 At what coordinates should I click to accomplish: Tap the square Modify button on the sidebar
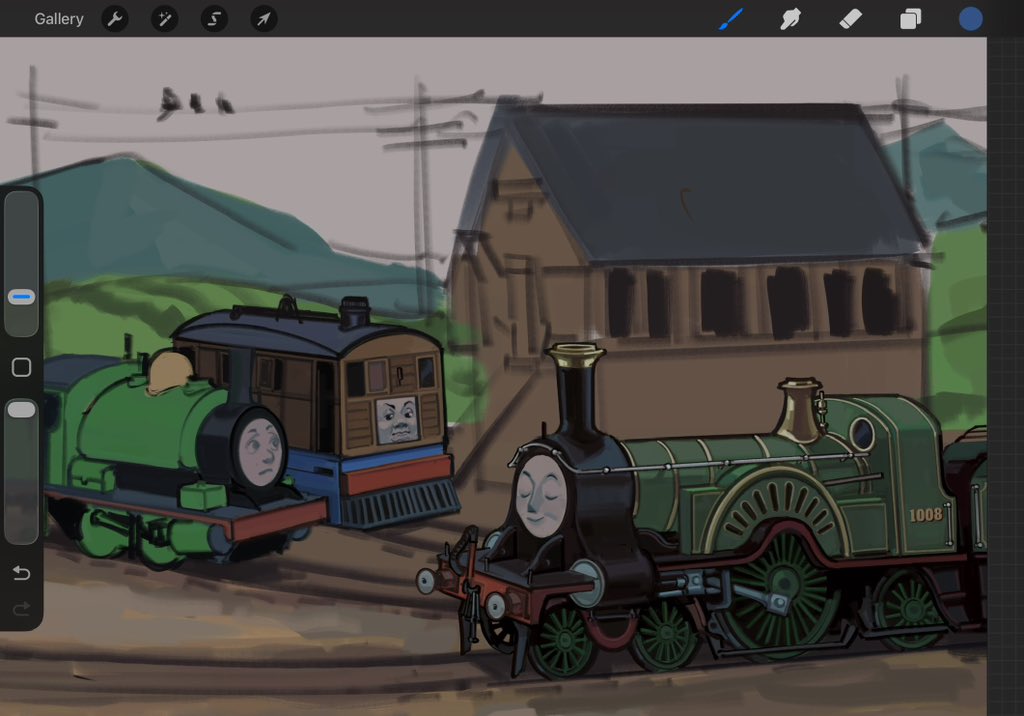[20, 367]
